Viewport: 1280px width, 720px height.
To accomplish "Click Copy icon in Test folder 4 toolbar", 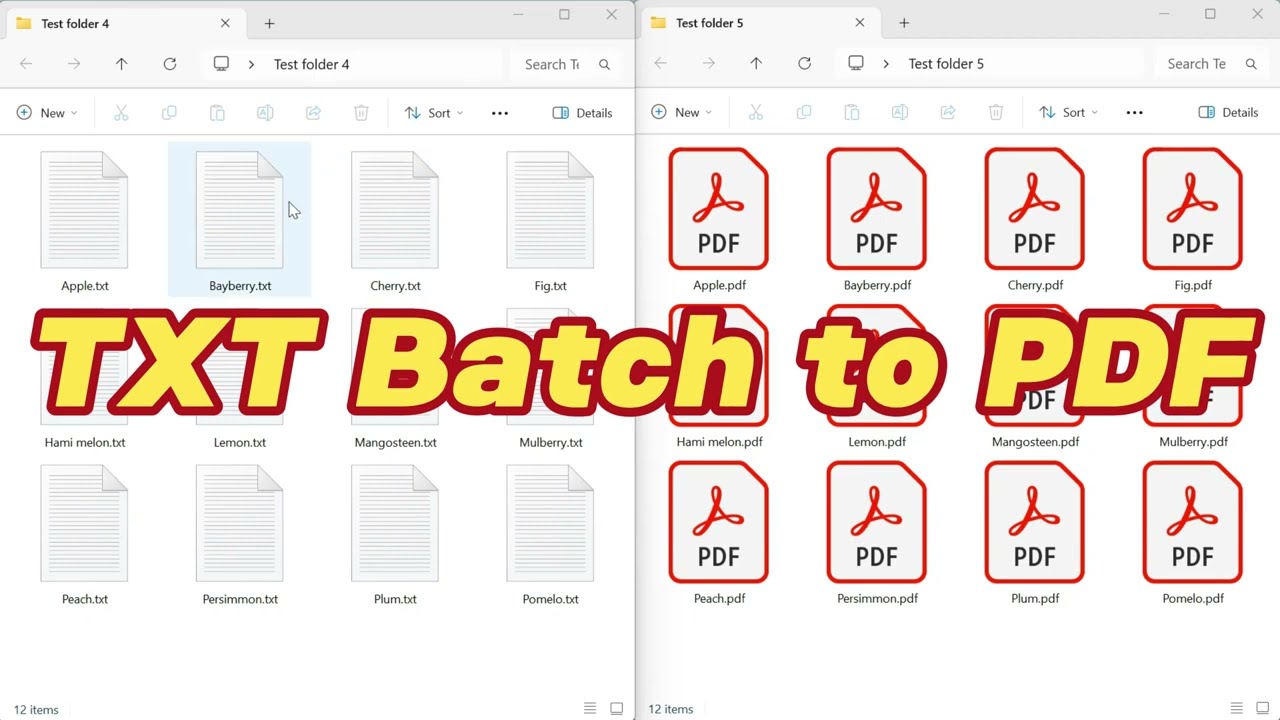I will 169,113.
